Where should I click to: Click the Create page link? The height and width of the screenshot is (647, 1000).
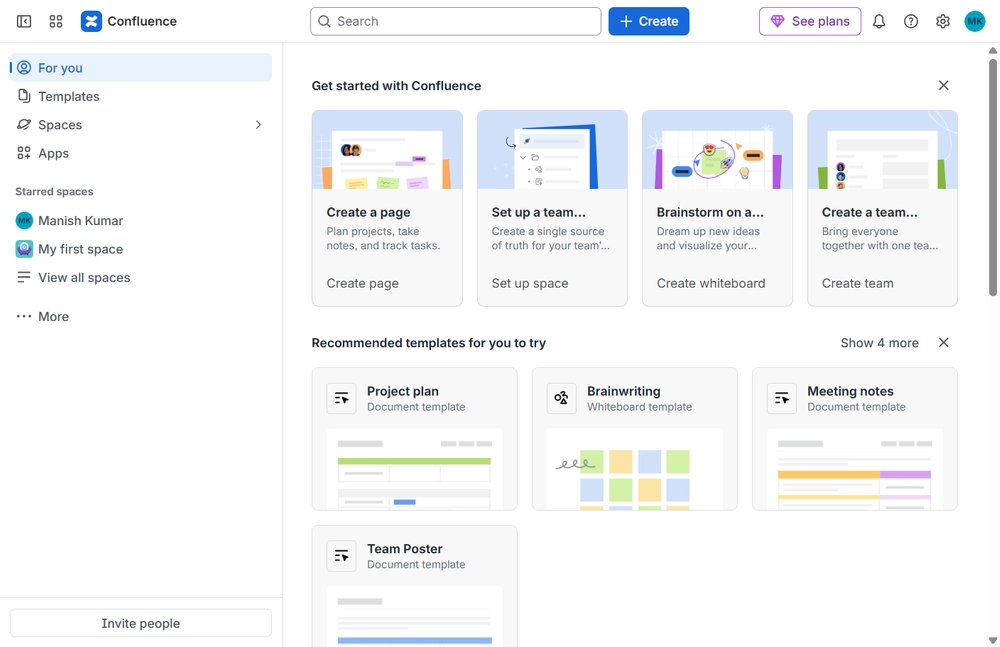(x=362, y=283)
